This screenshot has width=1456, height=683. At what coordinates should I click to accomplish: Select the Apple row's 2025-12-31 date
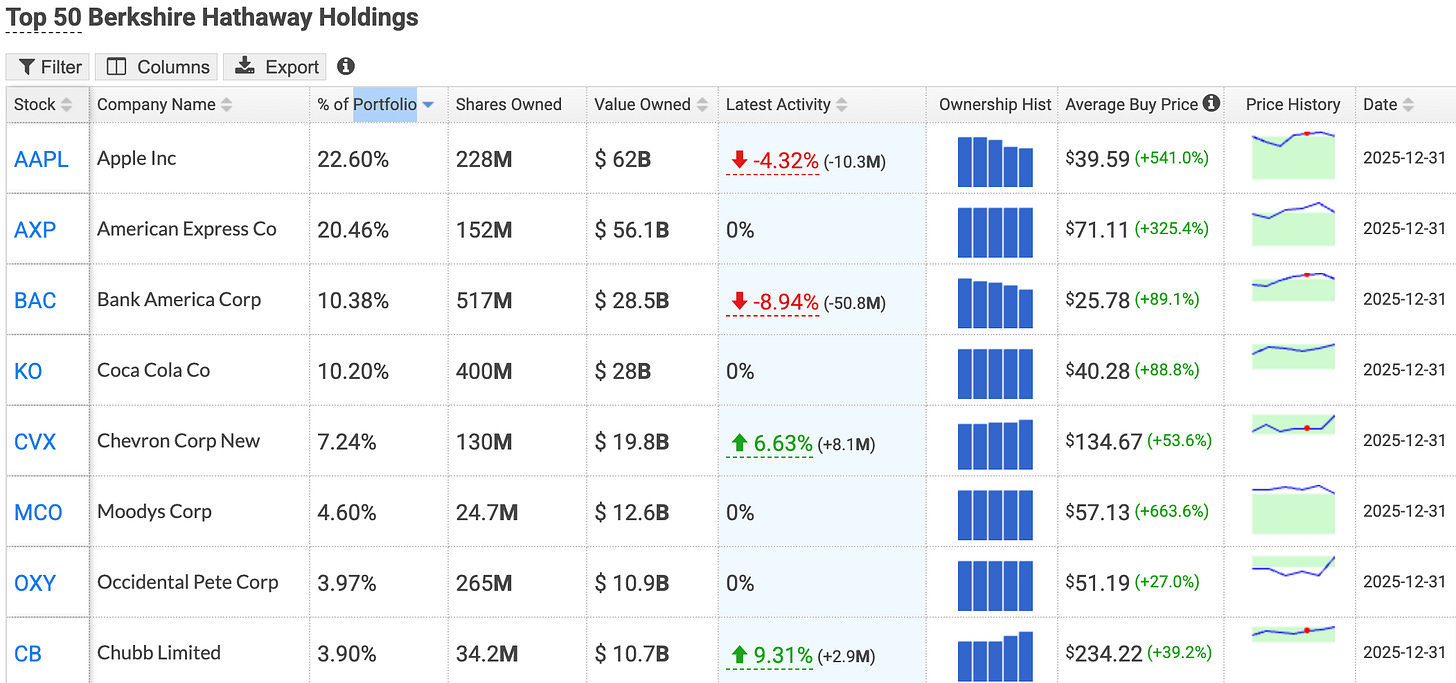(1404, 158)
